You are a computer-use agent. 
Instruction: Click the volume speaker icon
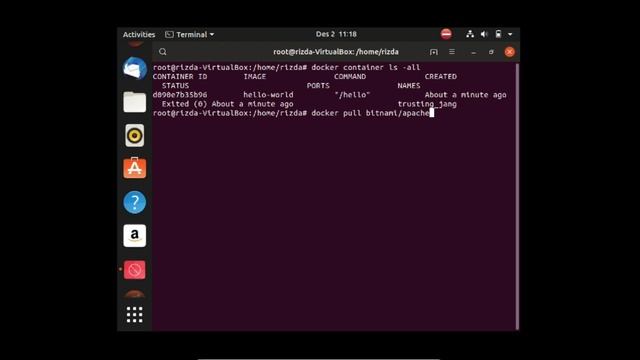coord(484,34)
